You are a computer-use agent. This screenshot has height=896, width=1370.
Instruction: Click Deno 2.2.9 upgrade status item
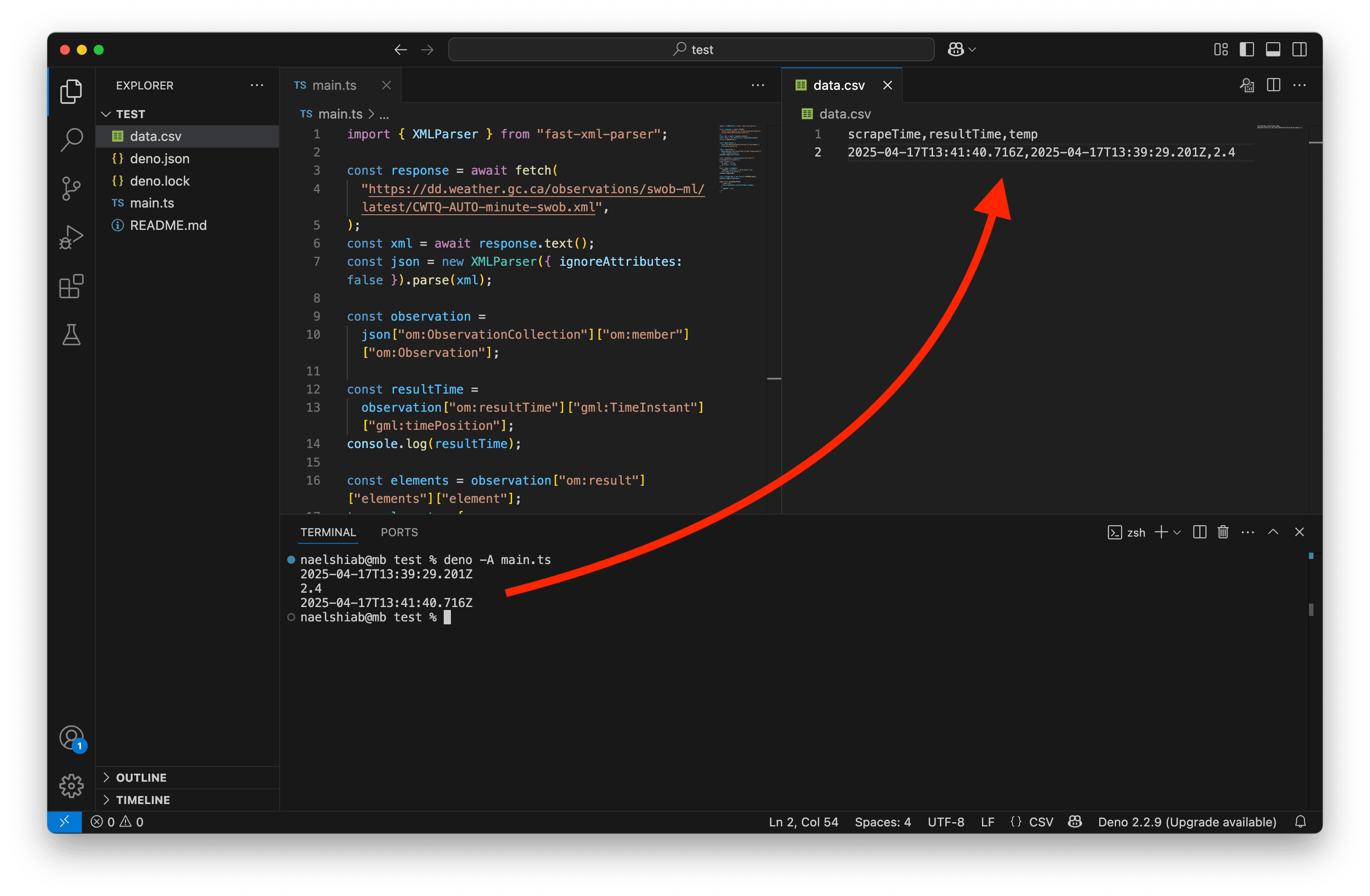click(x=1187, y=822)
